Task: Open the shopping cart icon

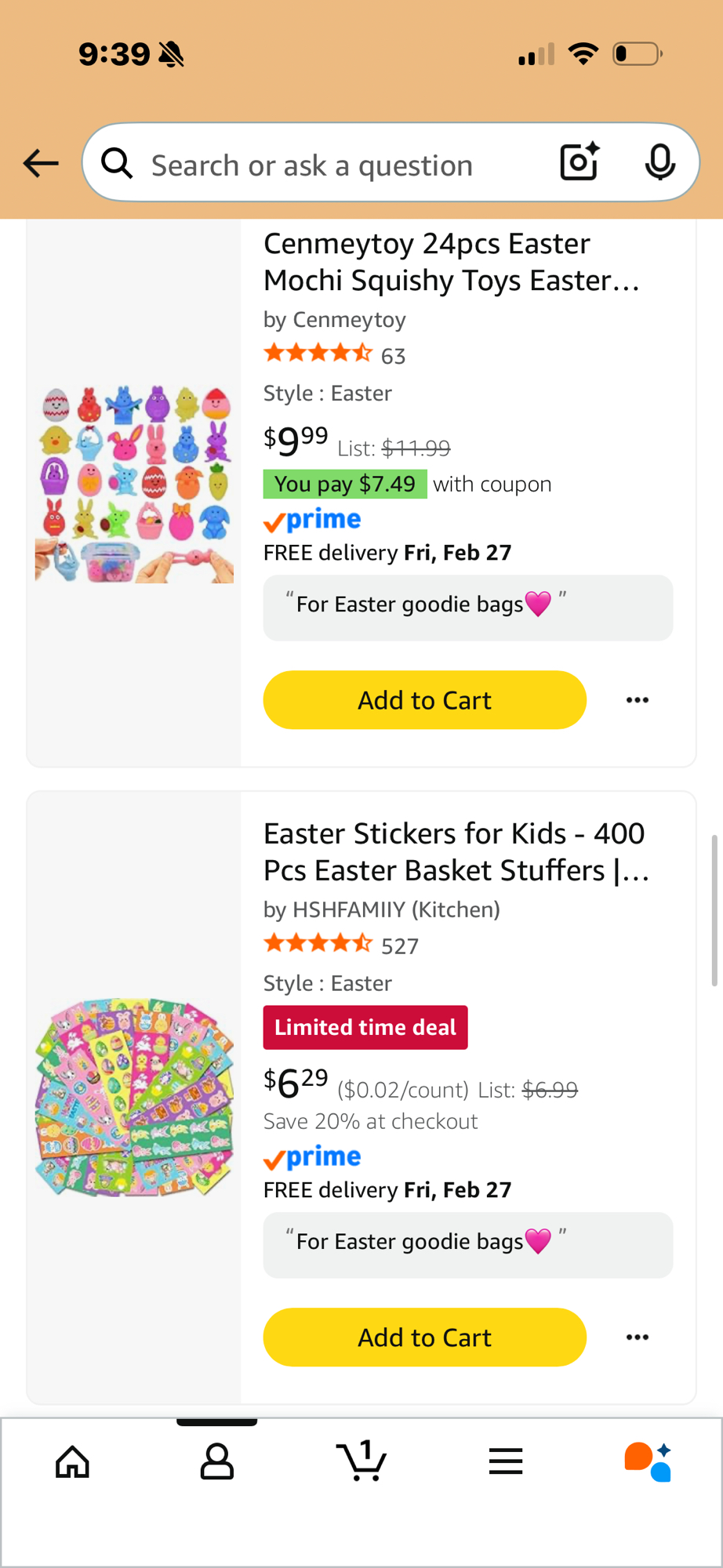Action: pyautogui.click(x=361, y=1461)
